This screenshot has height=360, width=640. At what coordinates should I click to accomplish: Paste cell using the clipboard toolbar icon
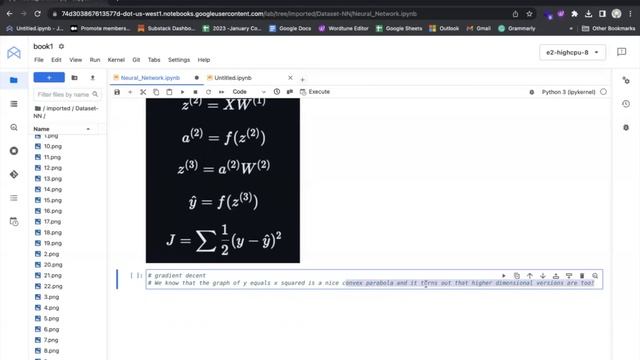[x=169, y=92]
